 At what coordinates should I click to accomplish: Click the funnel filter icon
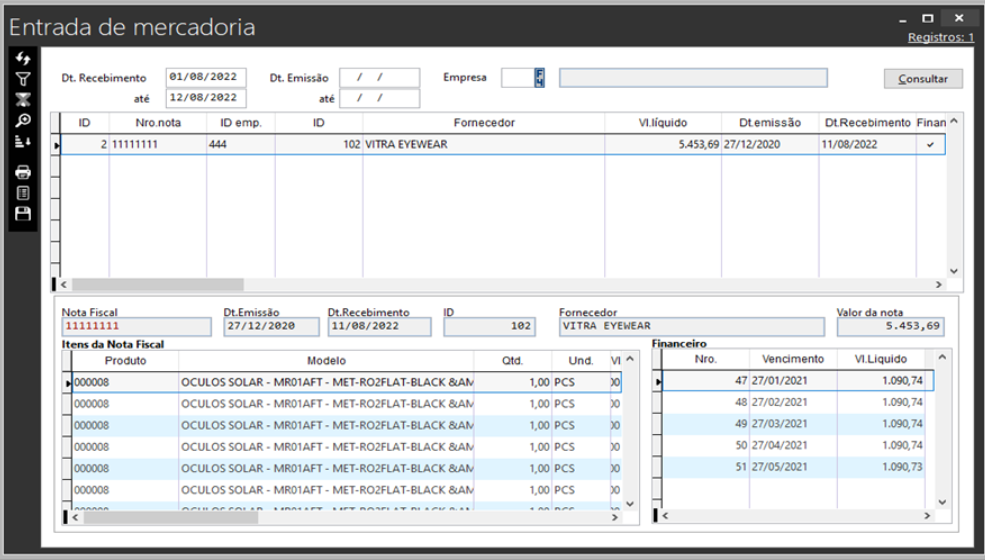(x=23, y=79)
